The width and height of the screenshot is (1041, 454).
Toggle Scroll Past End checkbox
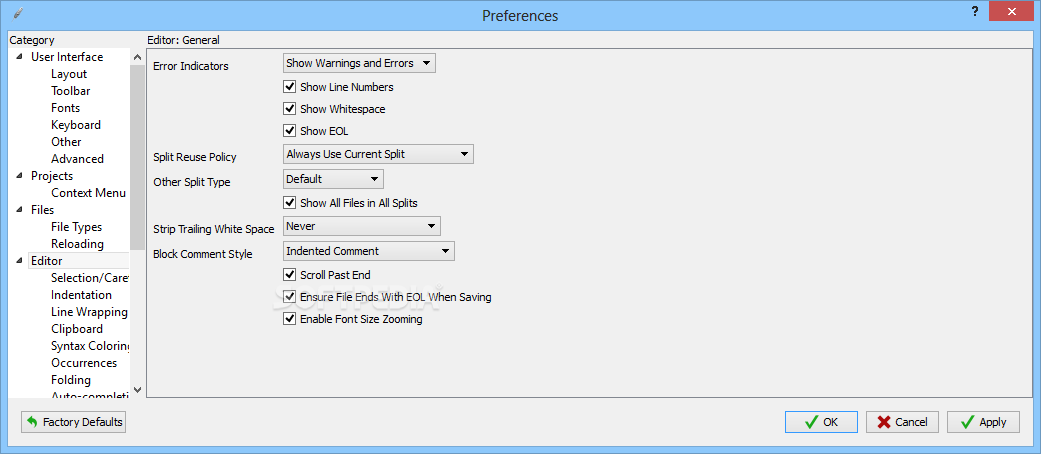click(x=289, y=274)
